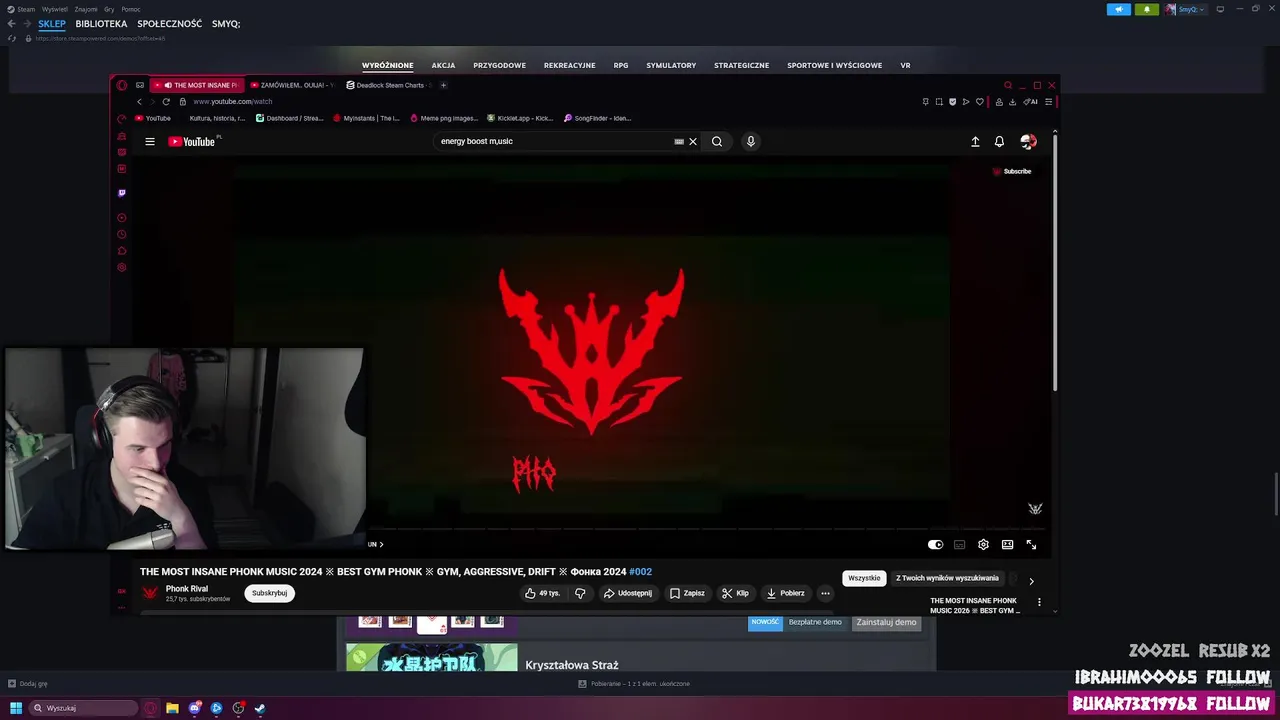Toggle autoplay switch in video player

(935, 545)
